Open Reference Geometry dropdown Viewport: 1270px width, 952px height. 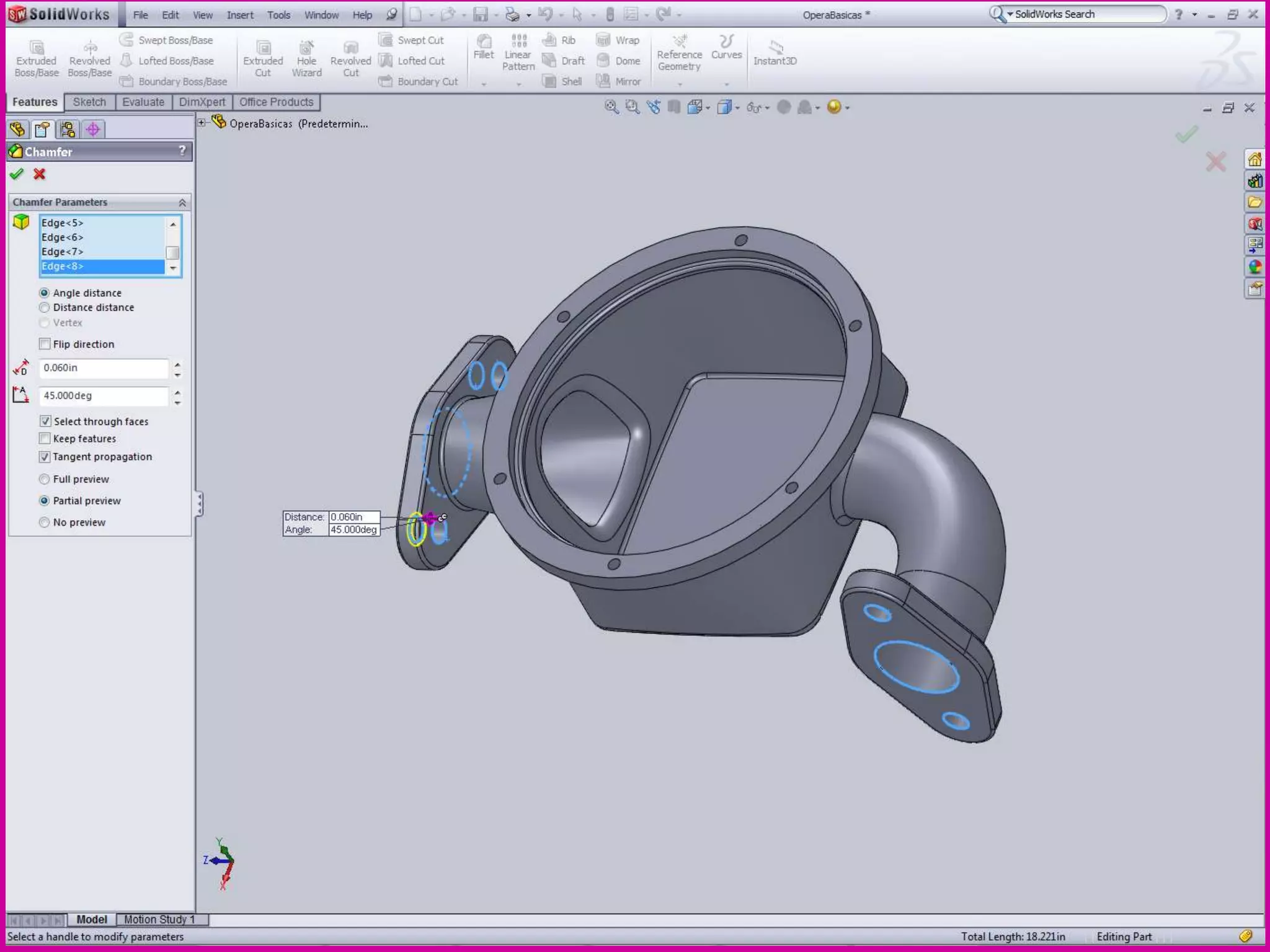point(680,84)
